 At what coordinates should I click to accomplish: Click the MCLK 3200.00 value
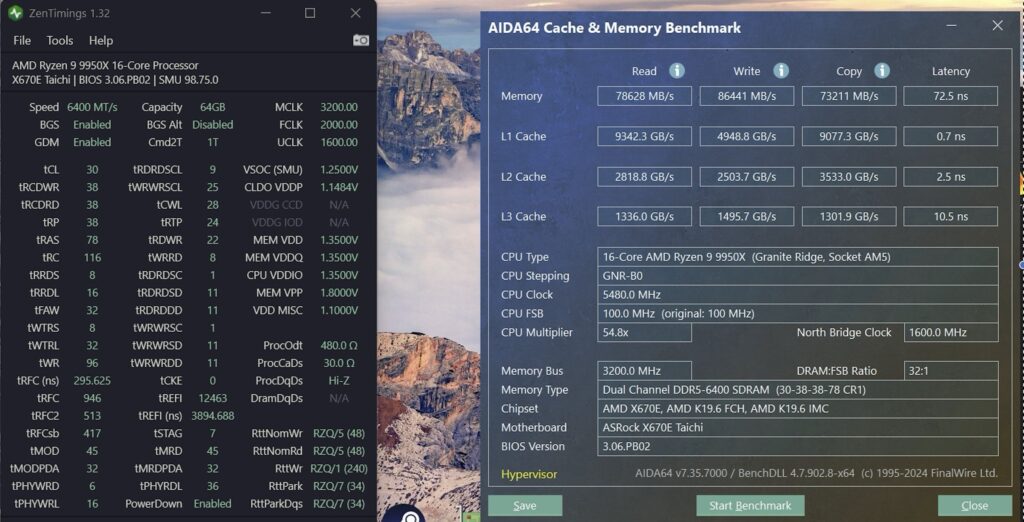(338, 107)
